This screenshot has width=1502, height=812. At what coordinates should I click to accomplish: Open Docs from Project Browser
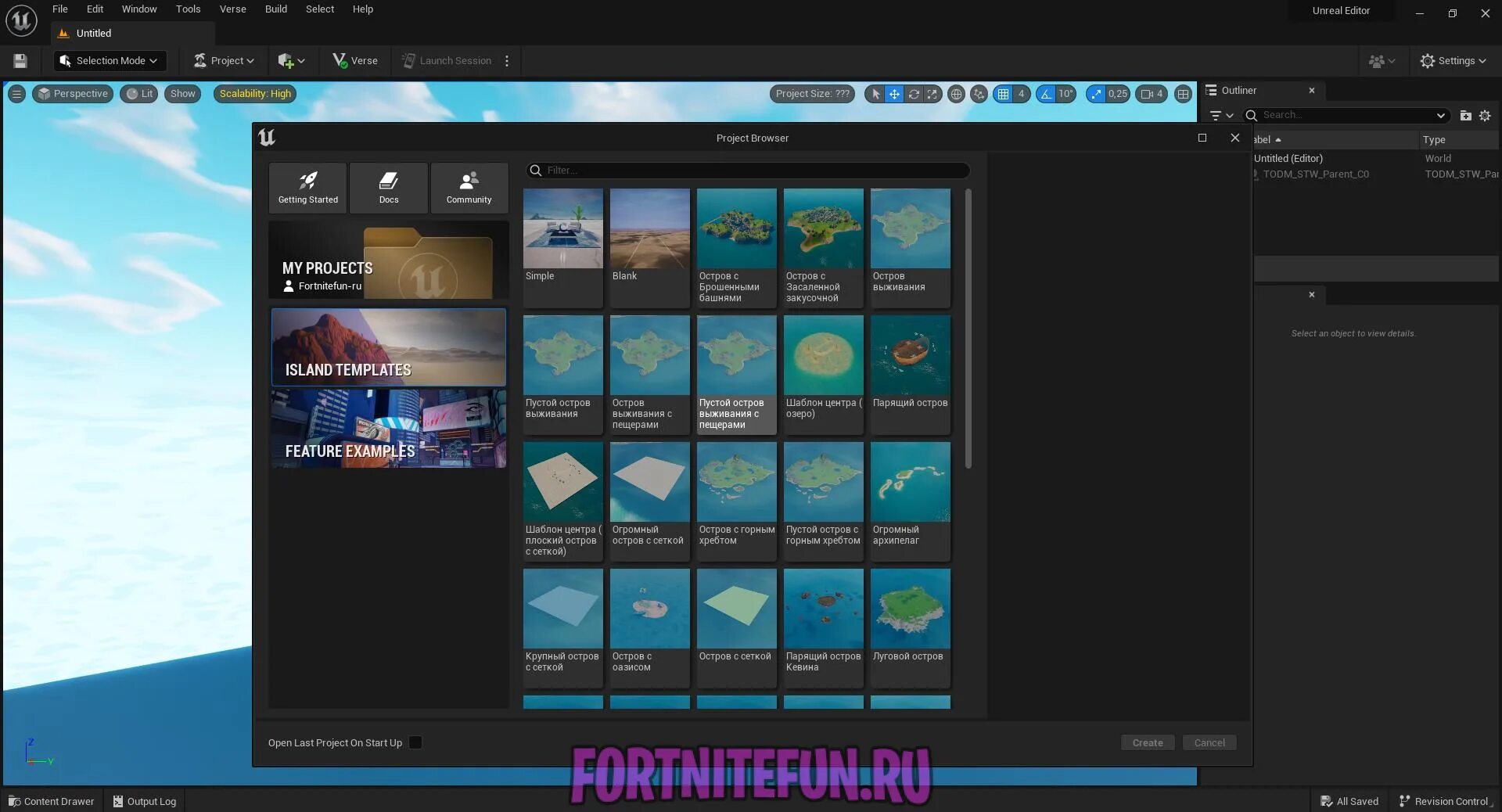point(389,188)
